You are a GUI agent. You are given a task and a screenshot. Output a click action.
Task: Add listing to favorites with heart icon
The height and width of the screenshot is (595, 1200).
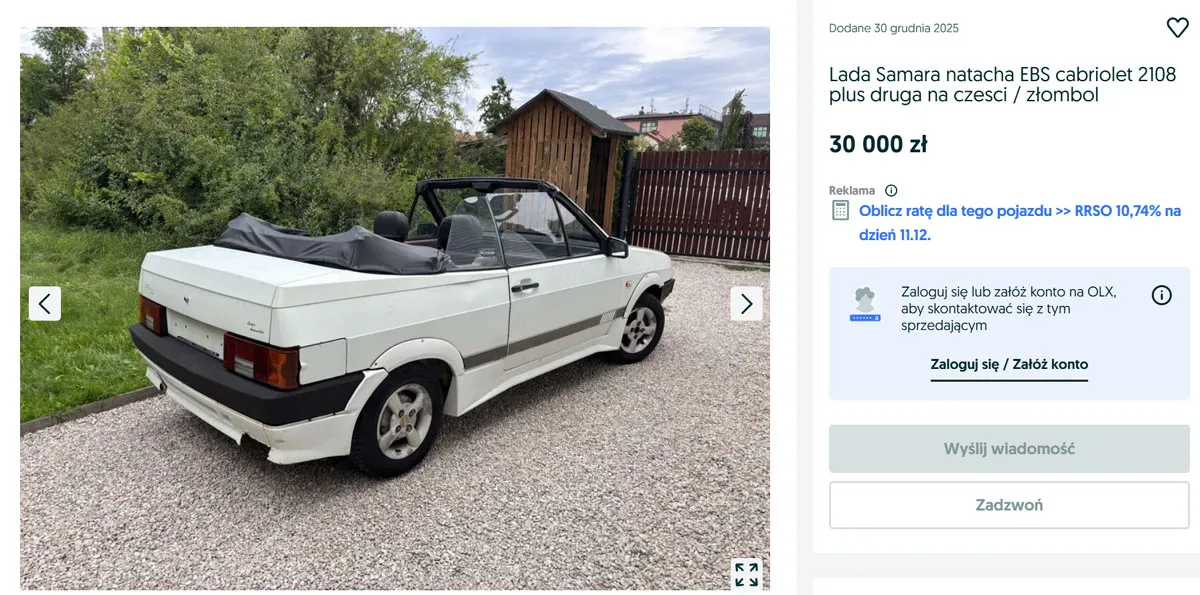(x=1177, y=28)
